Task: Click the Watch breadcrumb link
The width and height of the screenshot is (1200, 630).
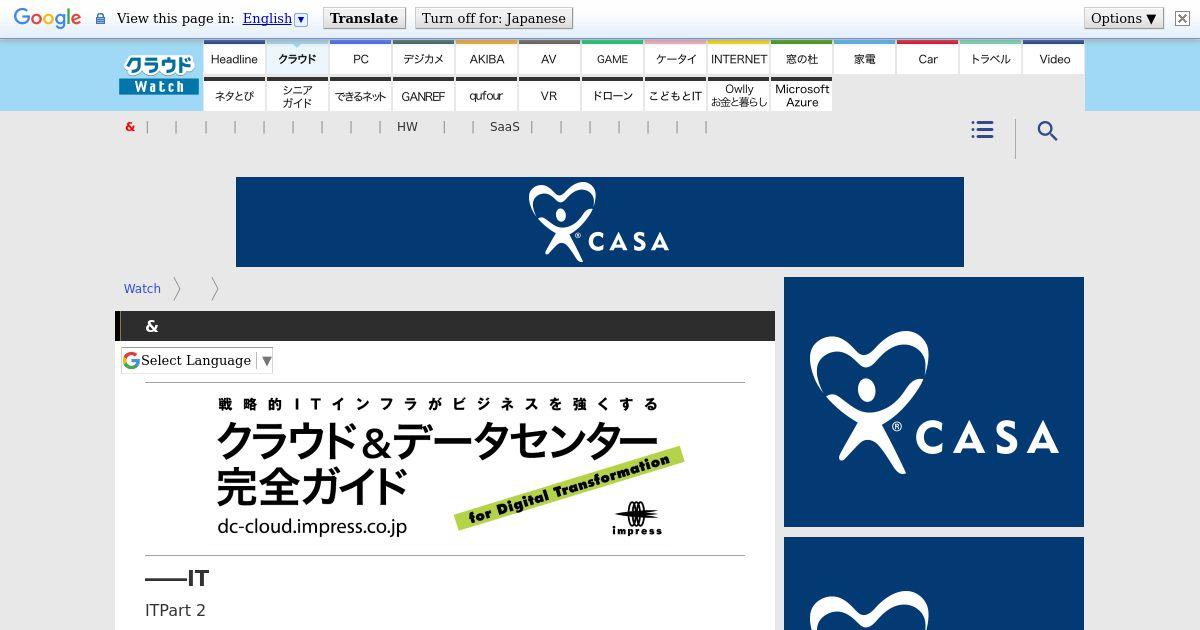Action: click(142, 288)
